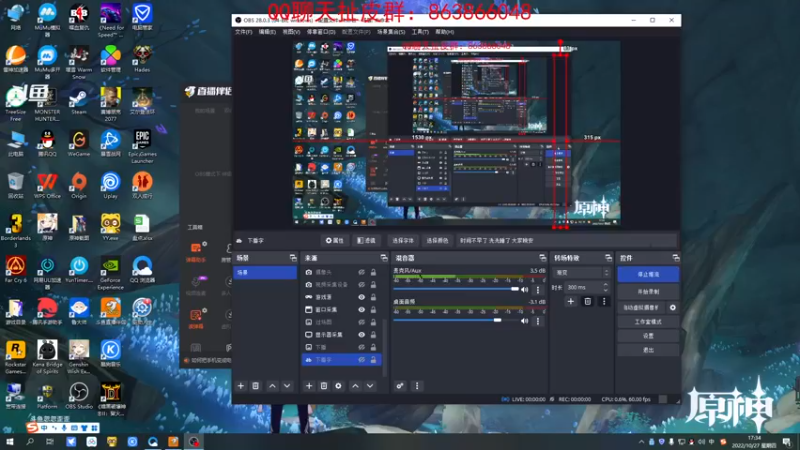Screen dimensions: 800x450
Task: Open 工具(T) menu in OBS
Action: click(420, 32)
